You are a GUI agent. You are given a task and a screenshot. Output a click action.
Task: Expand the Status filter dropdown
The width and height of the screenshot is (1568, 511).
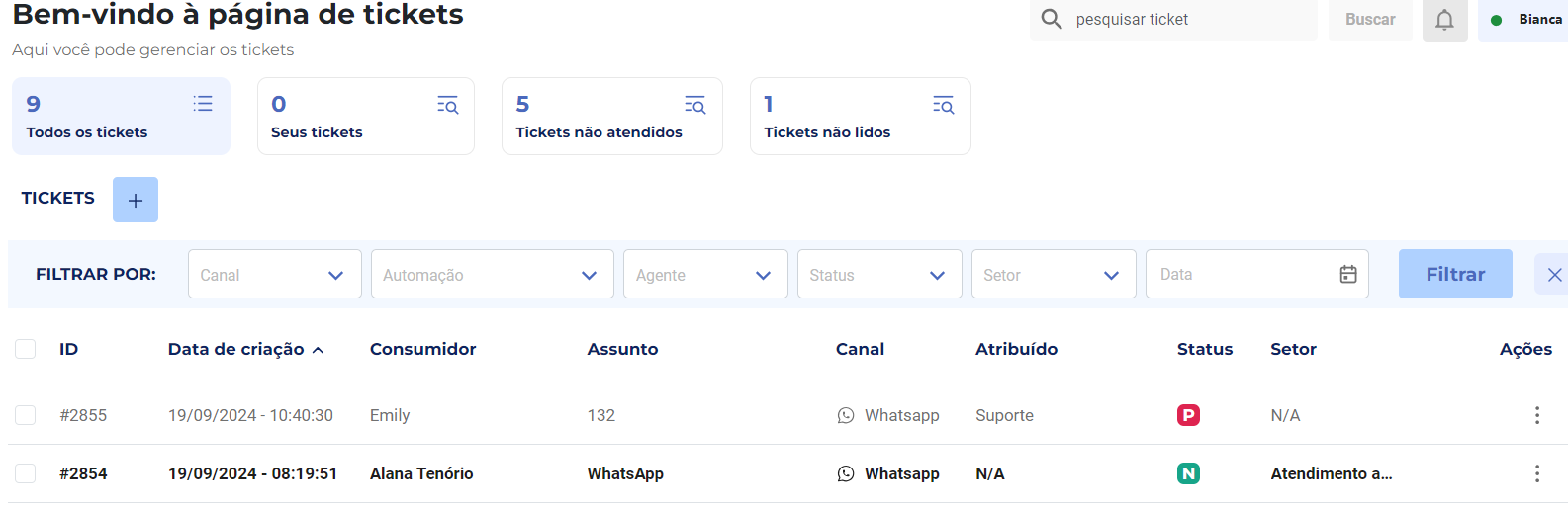tap(878, 275)
